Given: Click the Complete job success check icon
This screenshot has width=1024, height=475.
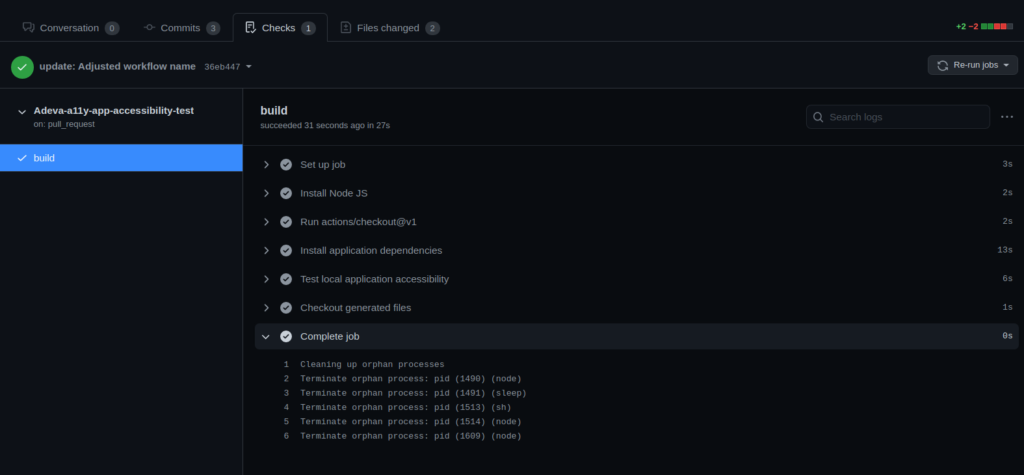Looking at the screenshot, I should 286,336.
